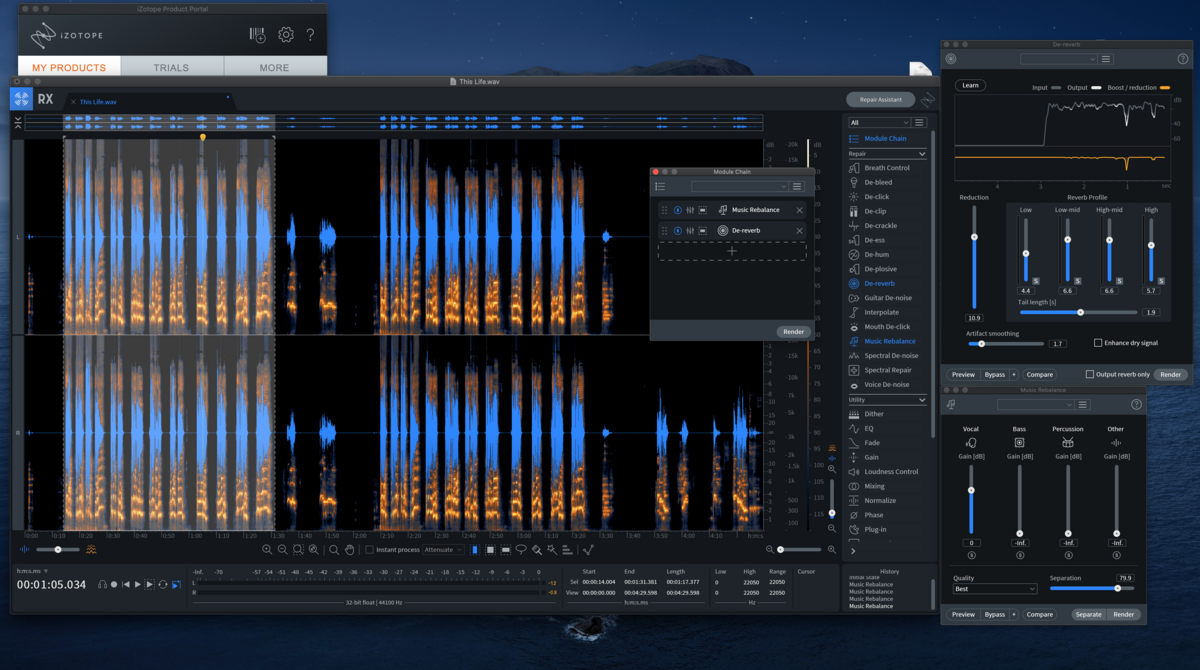Click the Record button in transport
The height and width of the screenshot is (670, 1200).
point(114,584)
